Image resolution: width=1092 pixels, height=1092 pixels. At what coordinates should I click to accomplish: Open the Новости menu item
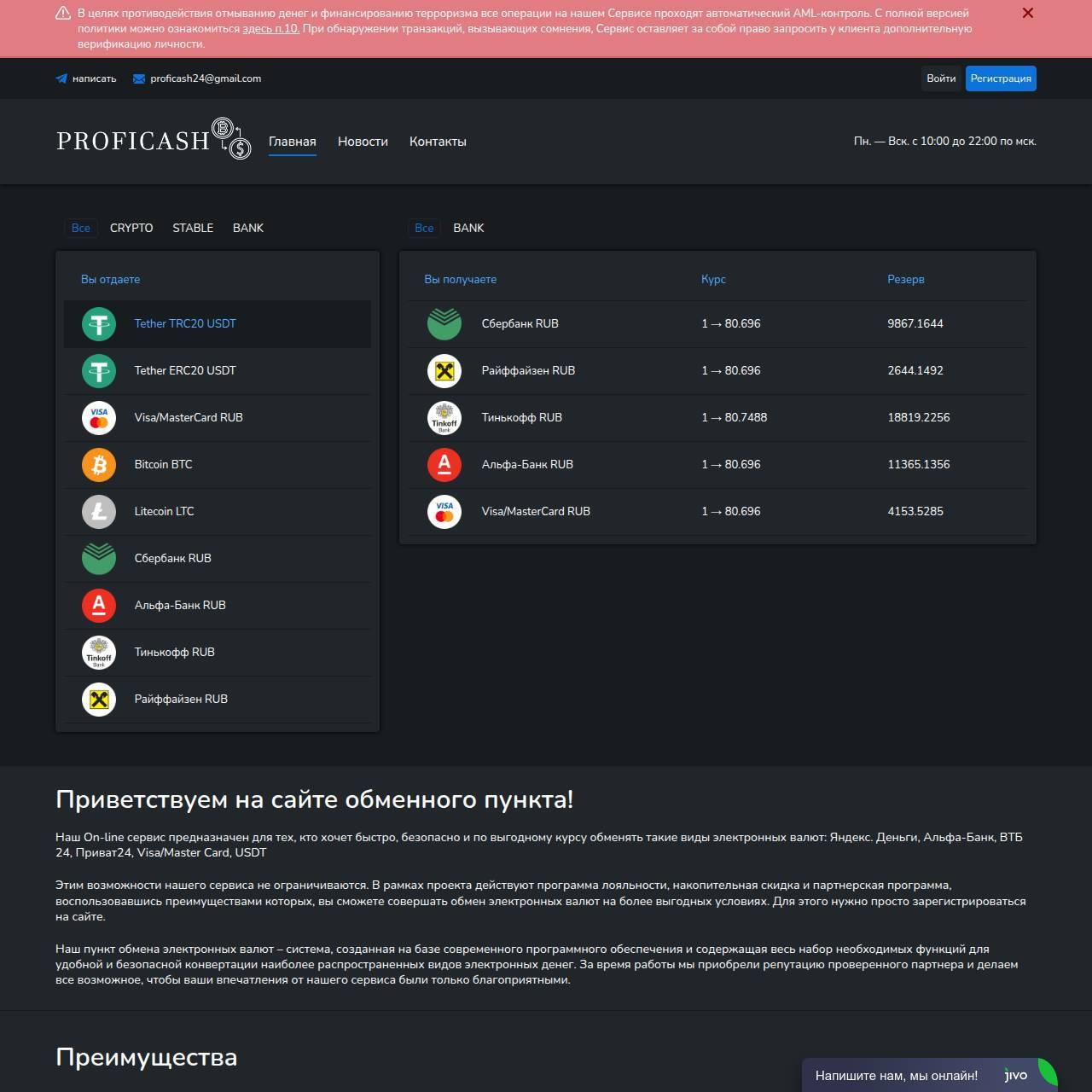coord(363,142)
